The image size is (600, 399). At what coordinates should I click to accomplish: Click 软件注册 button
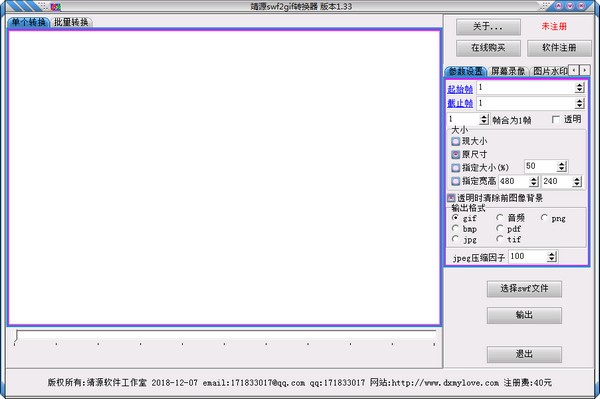click(x=559, y=48)
